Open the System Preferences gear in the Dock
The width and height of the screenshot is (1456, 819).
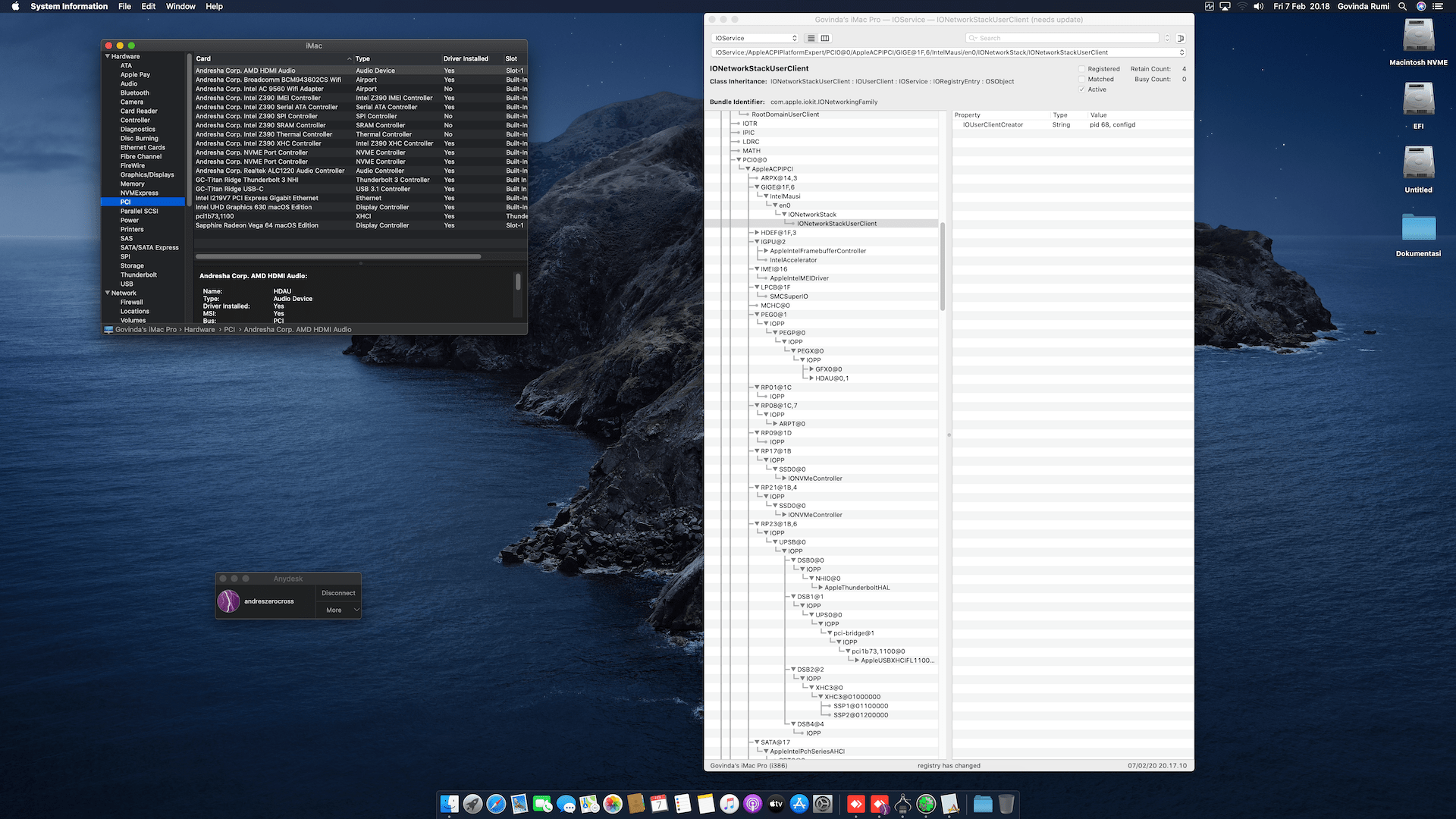pyautogui.click(x=823, y=804)
